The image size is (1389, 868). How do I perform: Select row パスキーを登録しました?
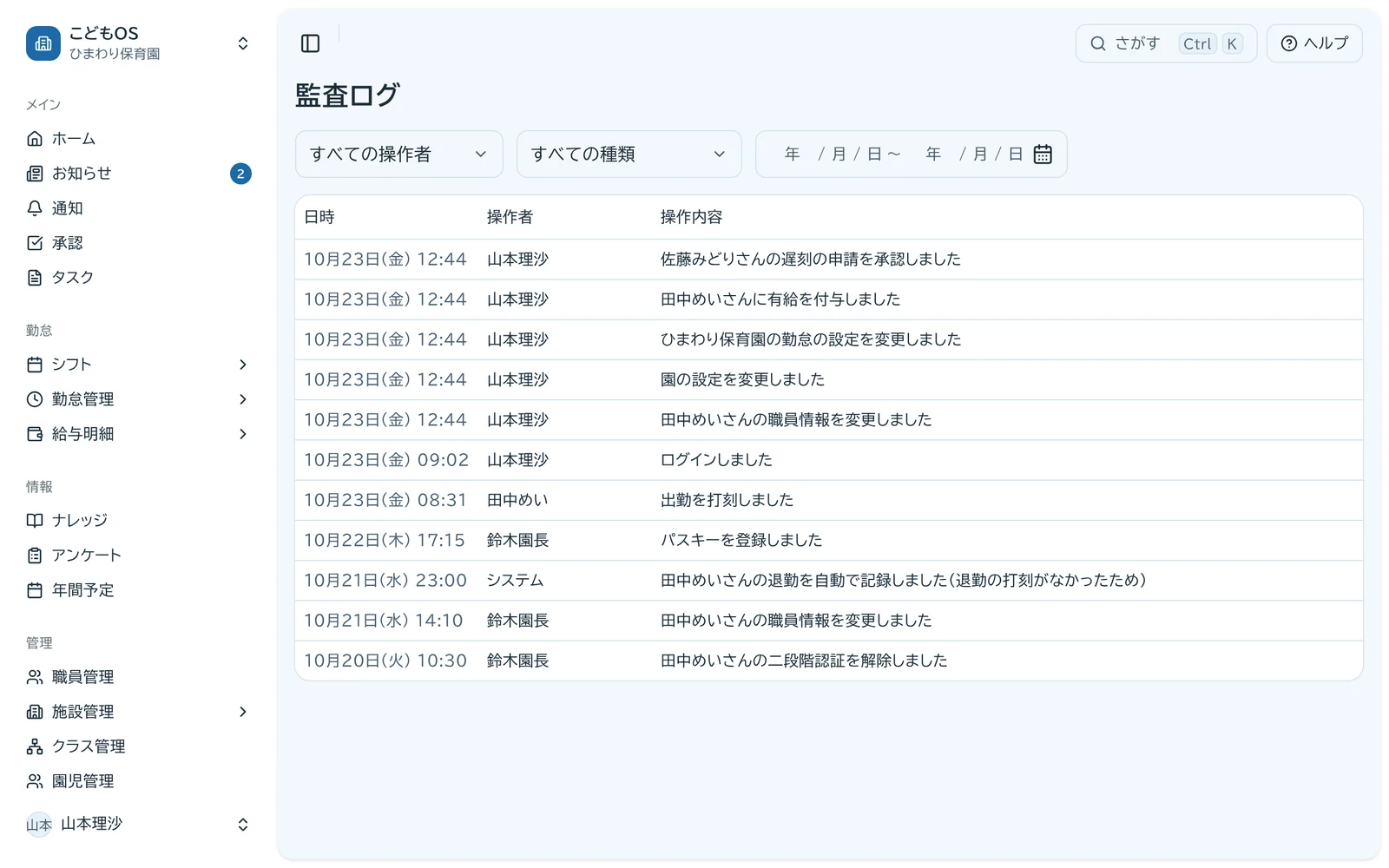pyautogui.click(x=829, y=540)
